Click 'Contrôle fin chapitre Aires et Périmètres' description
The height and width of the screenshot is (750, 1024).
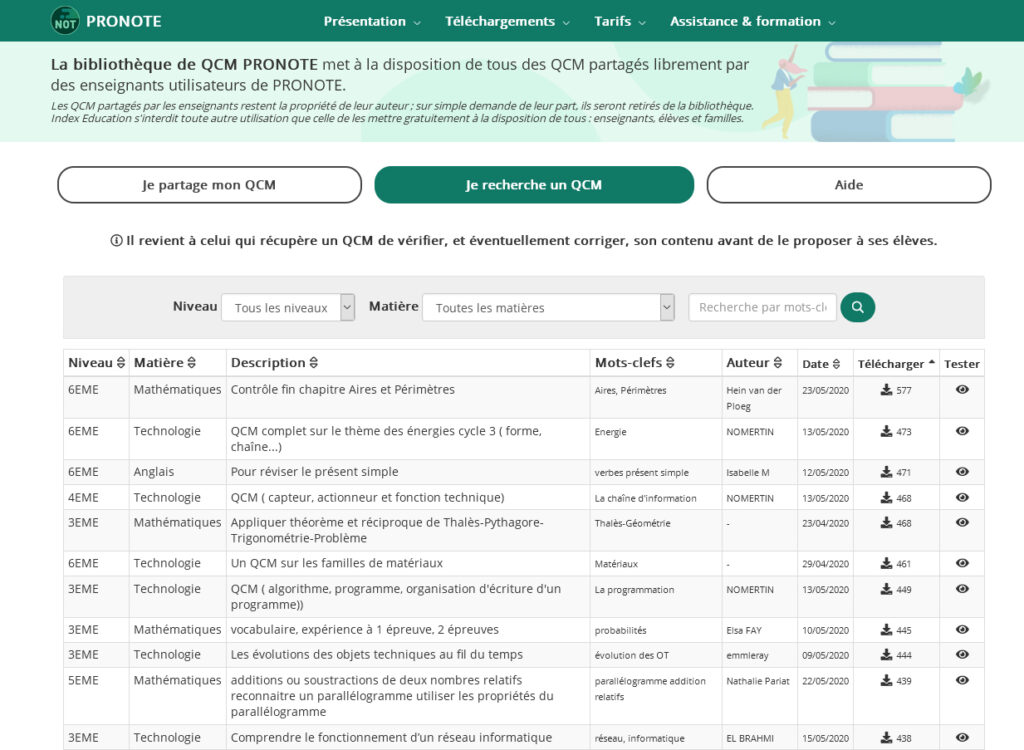[342, 389]
